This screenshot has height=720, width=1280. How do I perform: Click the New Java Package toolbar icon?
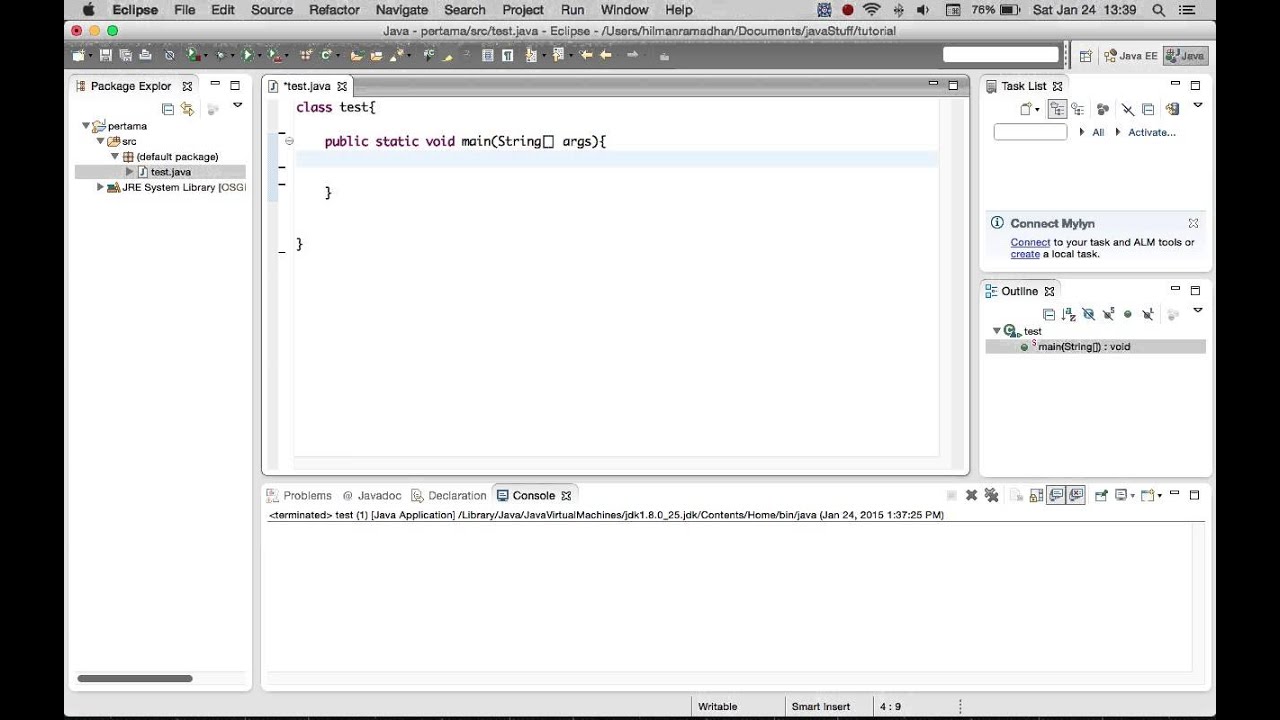tap(305, 55)
